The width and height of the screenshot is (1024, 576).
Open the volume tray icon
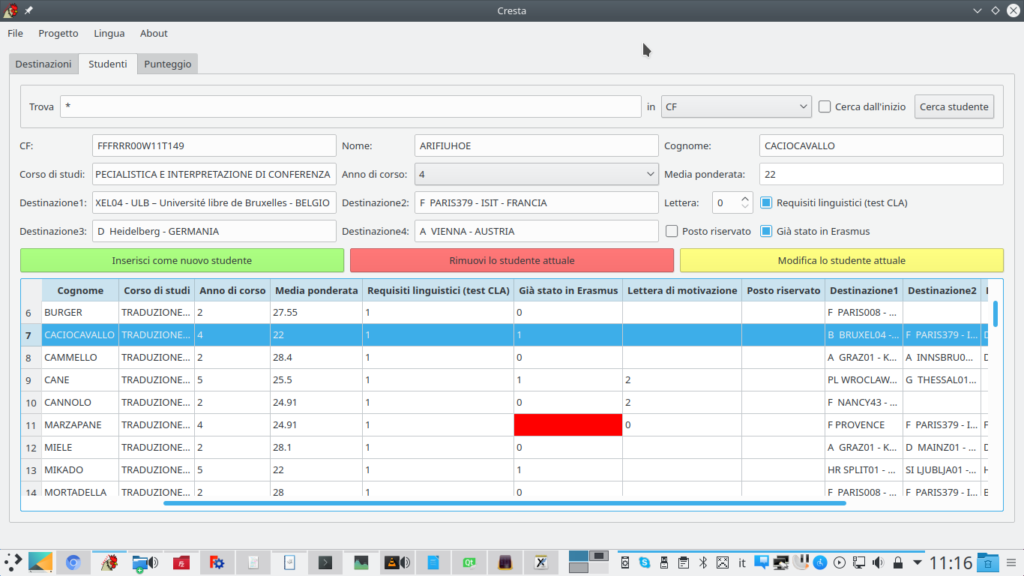[878, 563]
